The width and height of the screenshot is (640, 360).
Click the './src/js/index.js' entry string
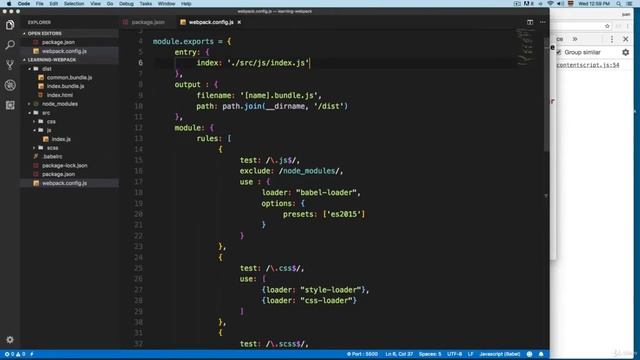pos(268,63)
